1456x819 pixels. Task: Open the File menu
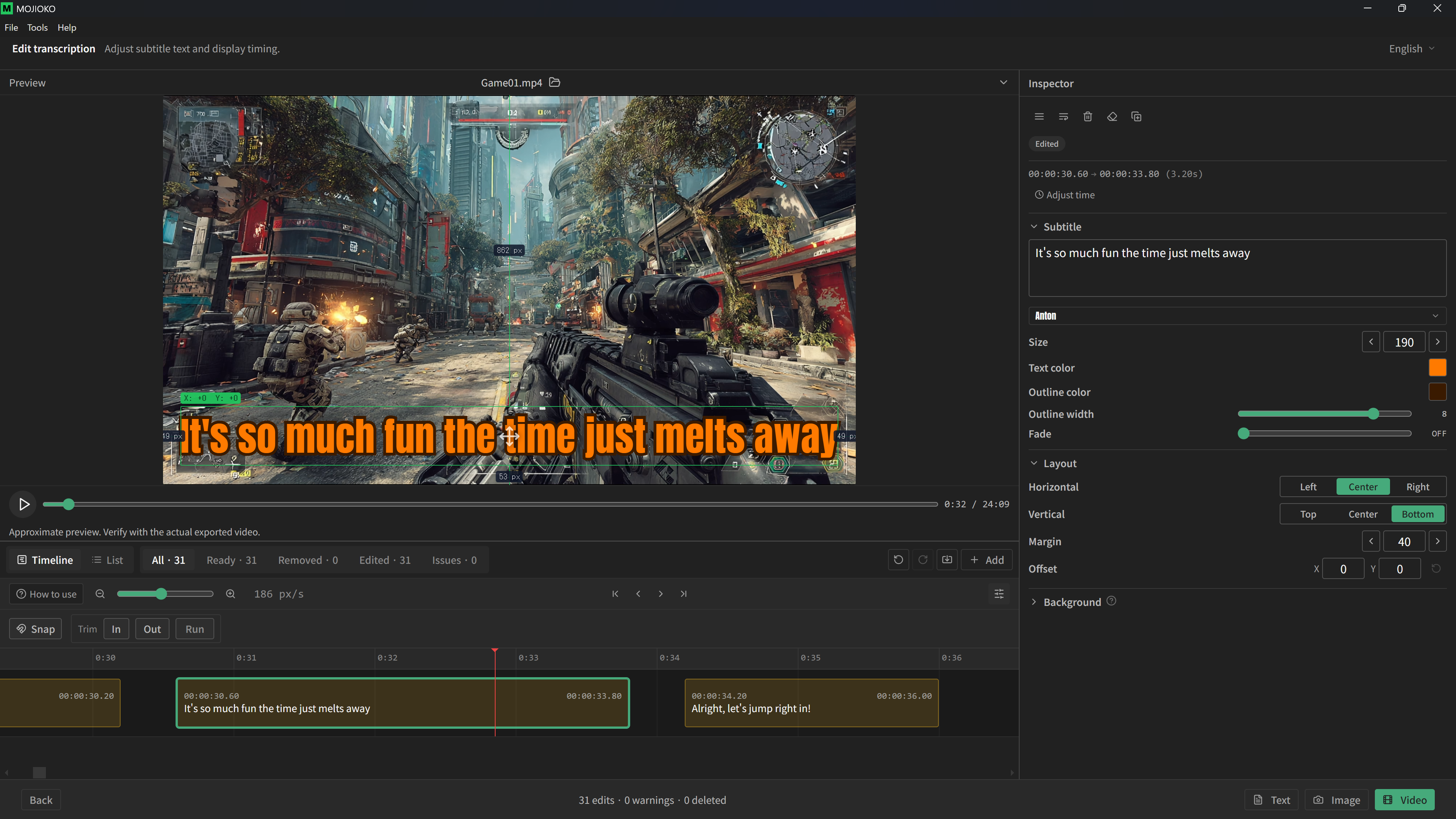(x=11, y=27)
